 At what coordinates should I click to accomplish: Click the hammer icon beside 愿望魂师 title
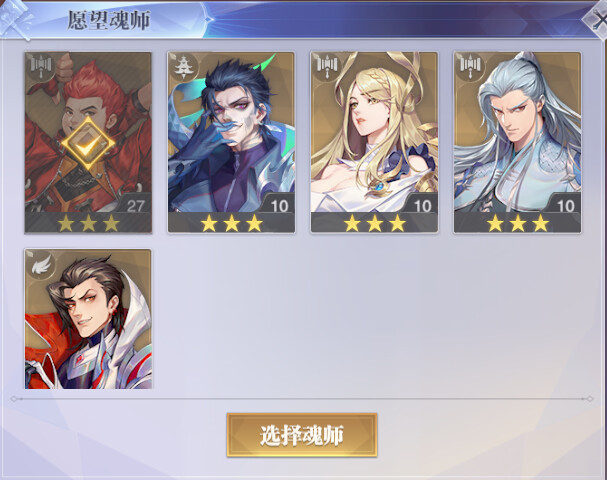[x=15, y=19]
